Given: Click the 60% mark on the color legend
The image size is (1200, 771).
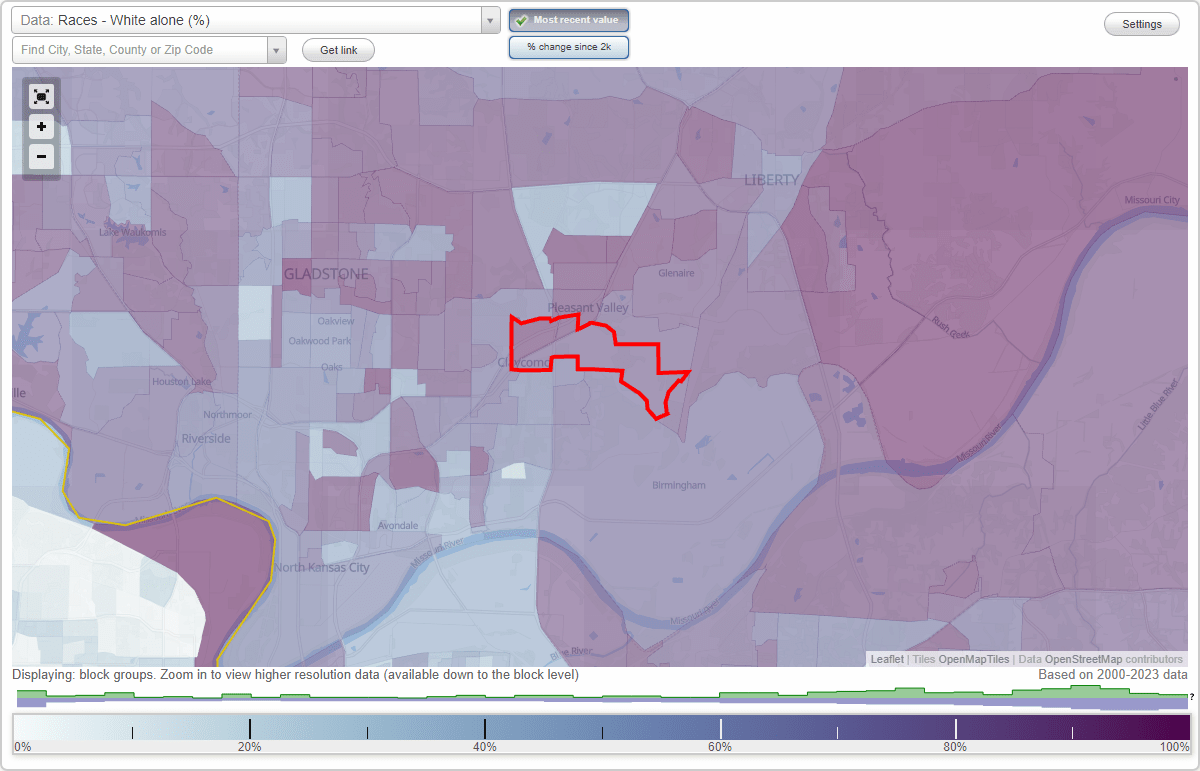Looking at the screenshot, I should (720, 728).
